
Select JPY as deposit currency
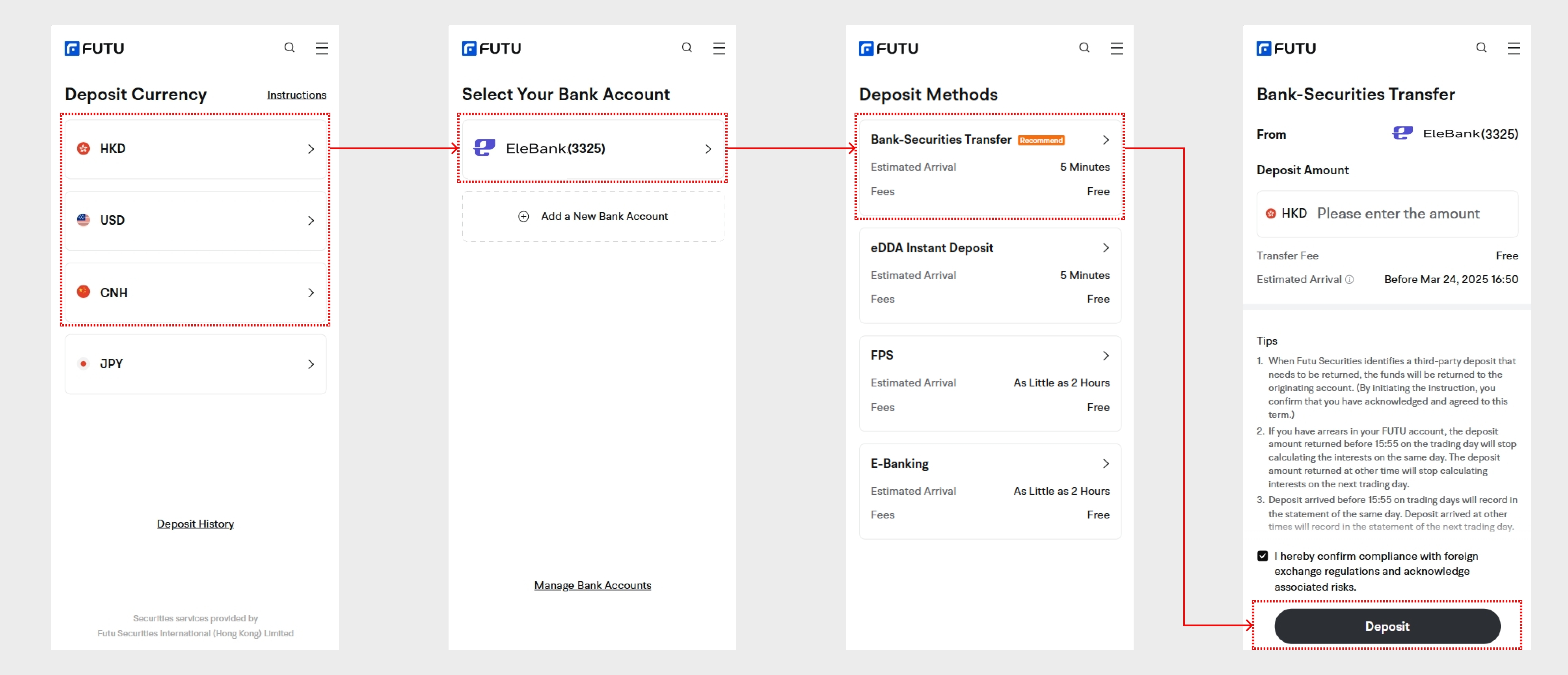pos(196,364)
